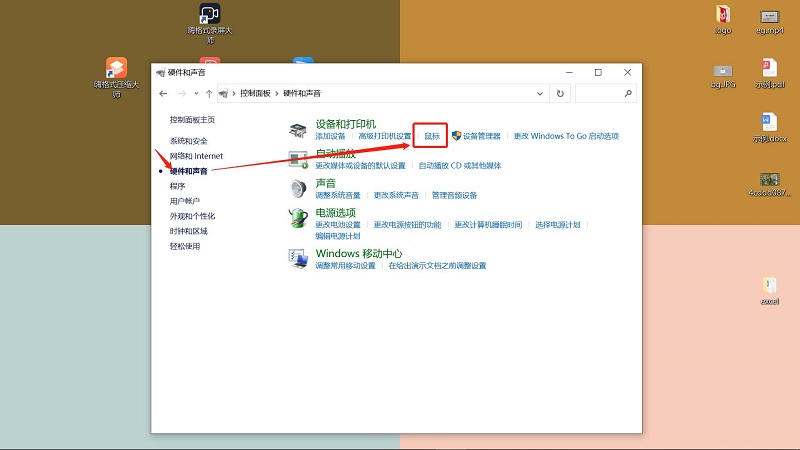
Task: Open 嗨格式录屏大师 desktop shortcut
Action: point(209,15)
